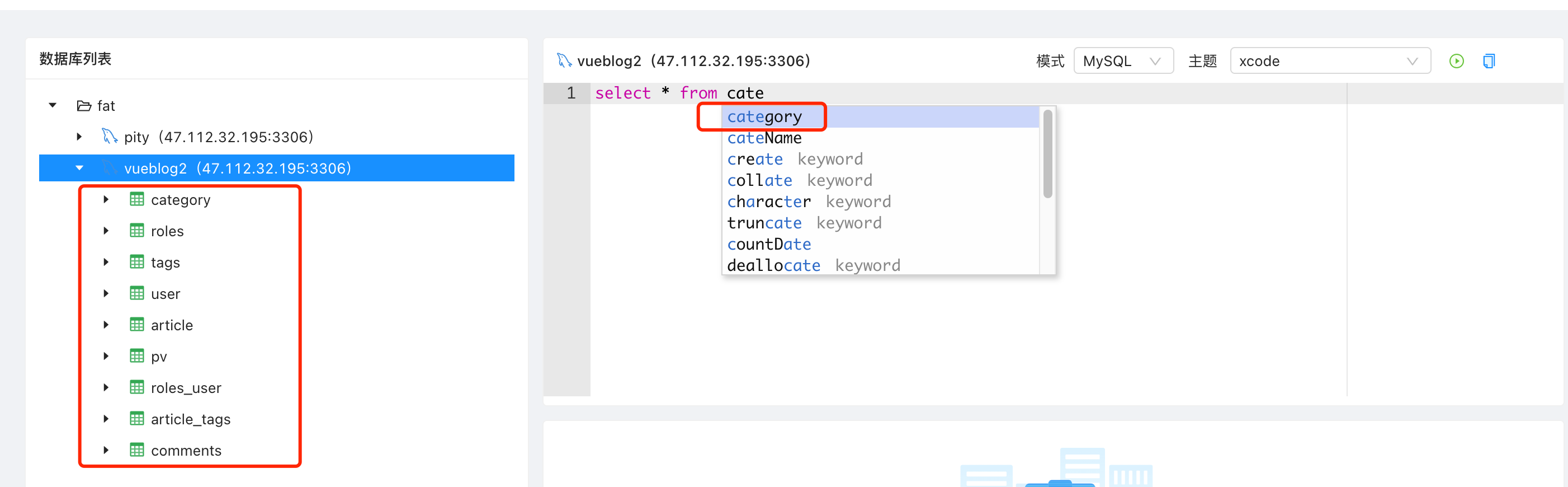This screenshot has width=1568, height=487.
Task: Click the 数据库列表 panel heading
Action: pyautogui.click(x=75, y=59)
